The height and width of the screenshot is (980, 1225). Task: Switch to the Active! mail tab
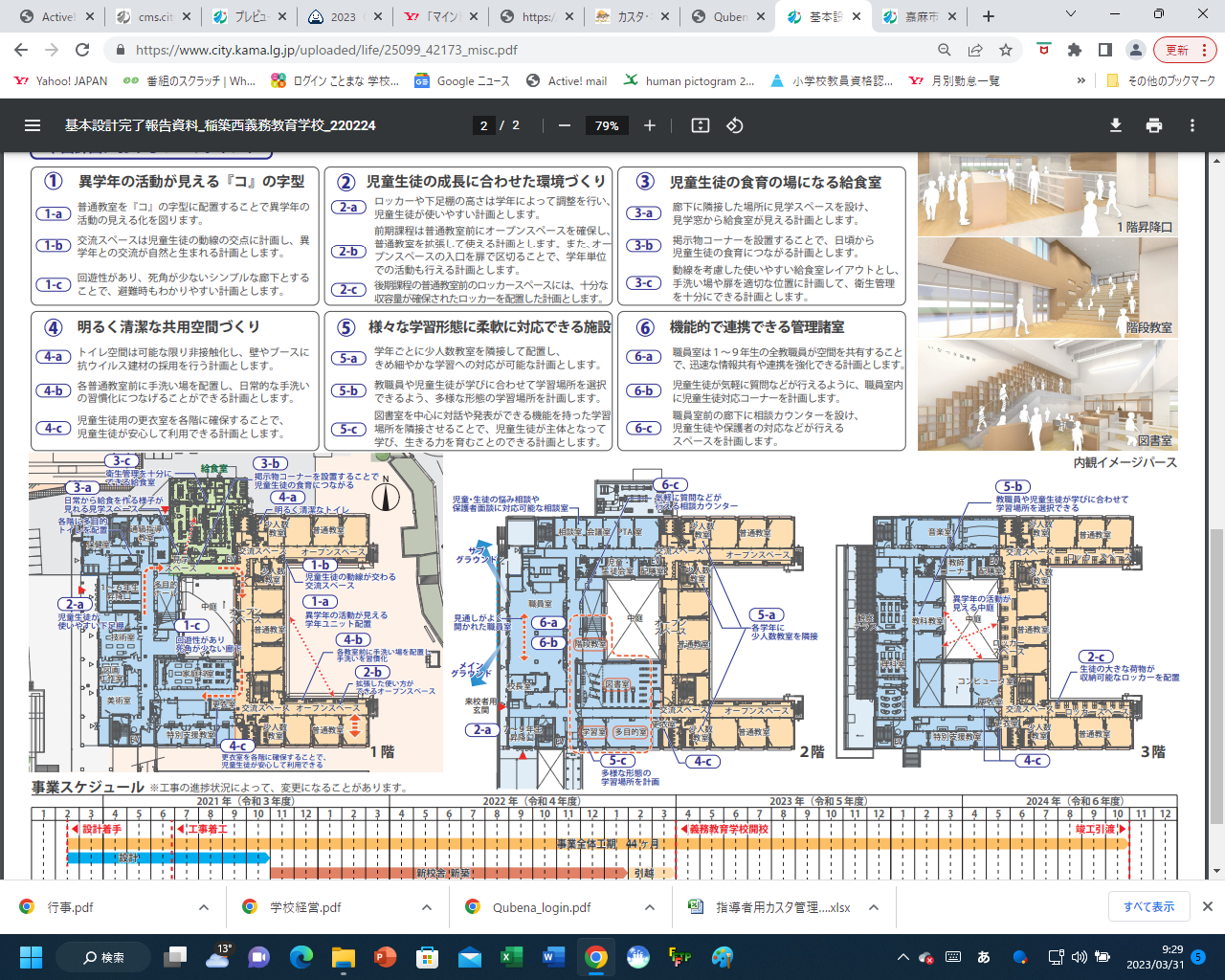click(56, 16)
